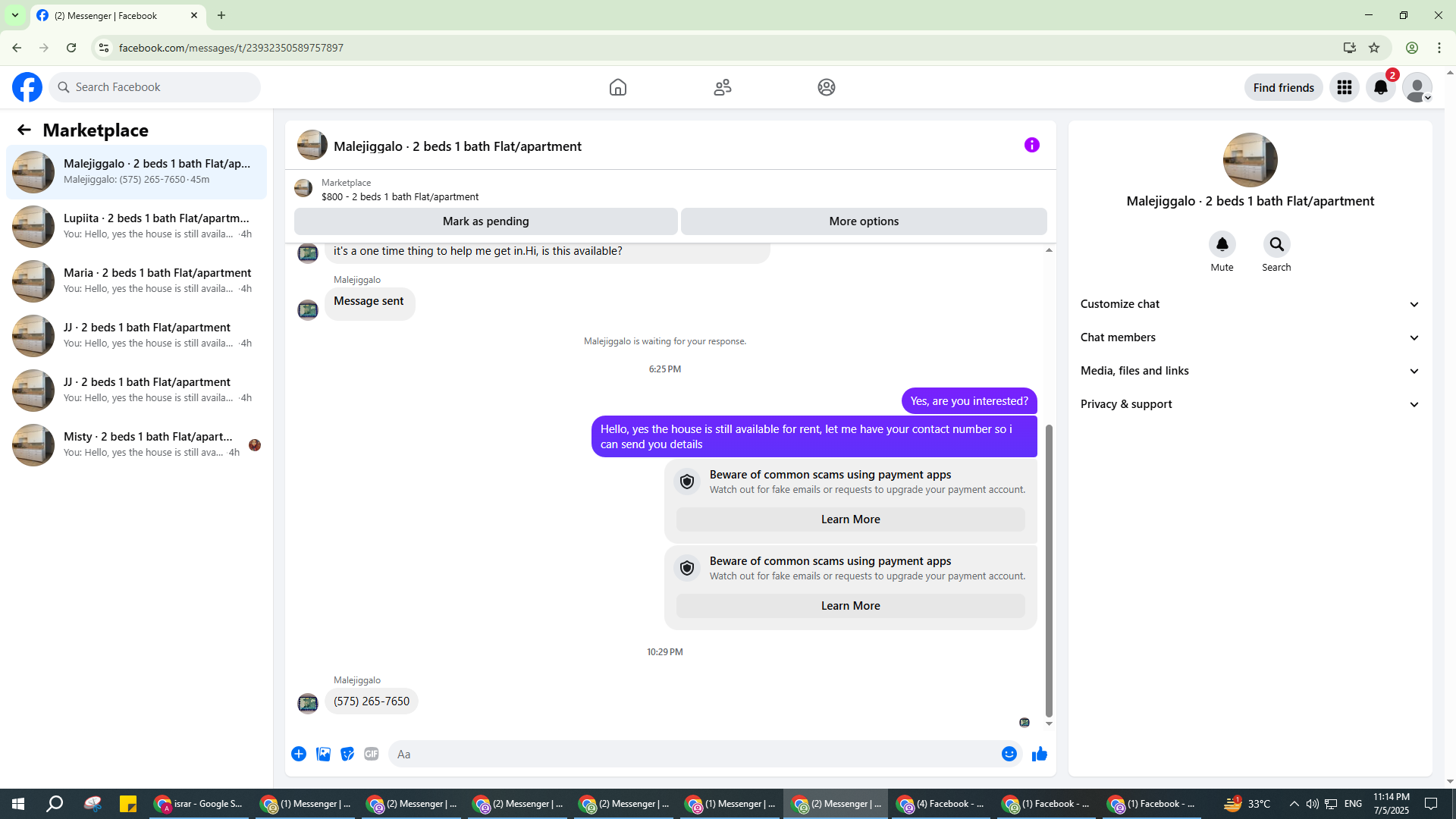
Task: Expand Media, files and links section
Action: 1249,371
